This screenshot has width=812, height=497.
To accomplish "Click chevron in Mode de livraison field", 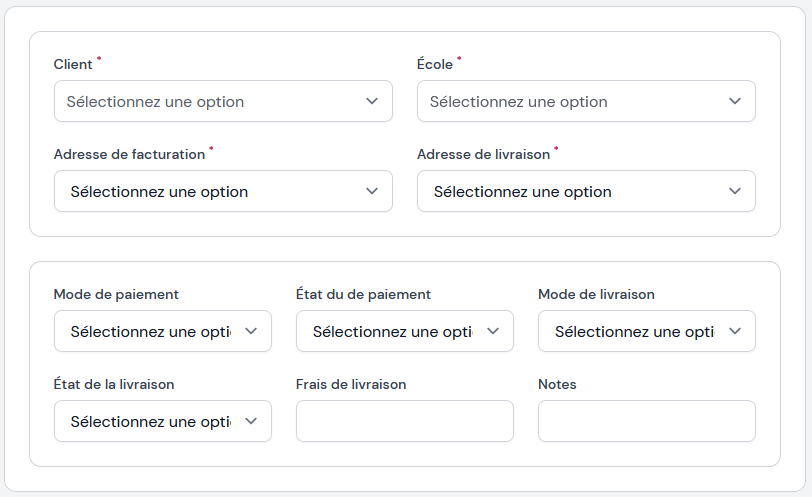I will point(735,332).
